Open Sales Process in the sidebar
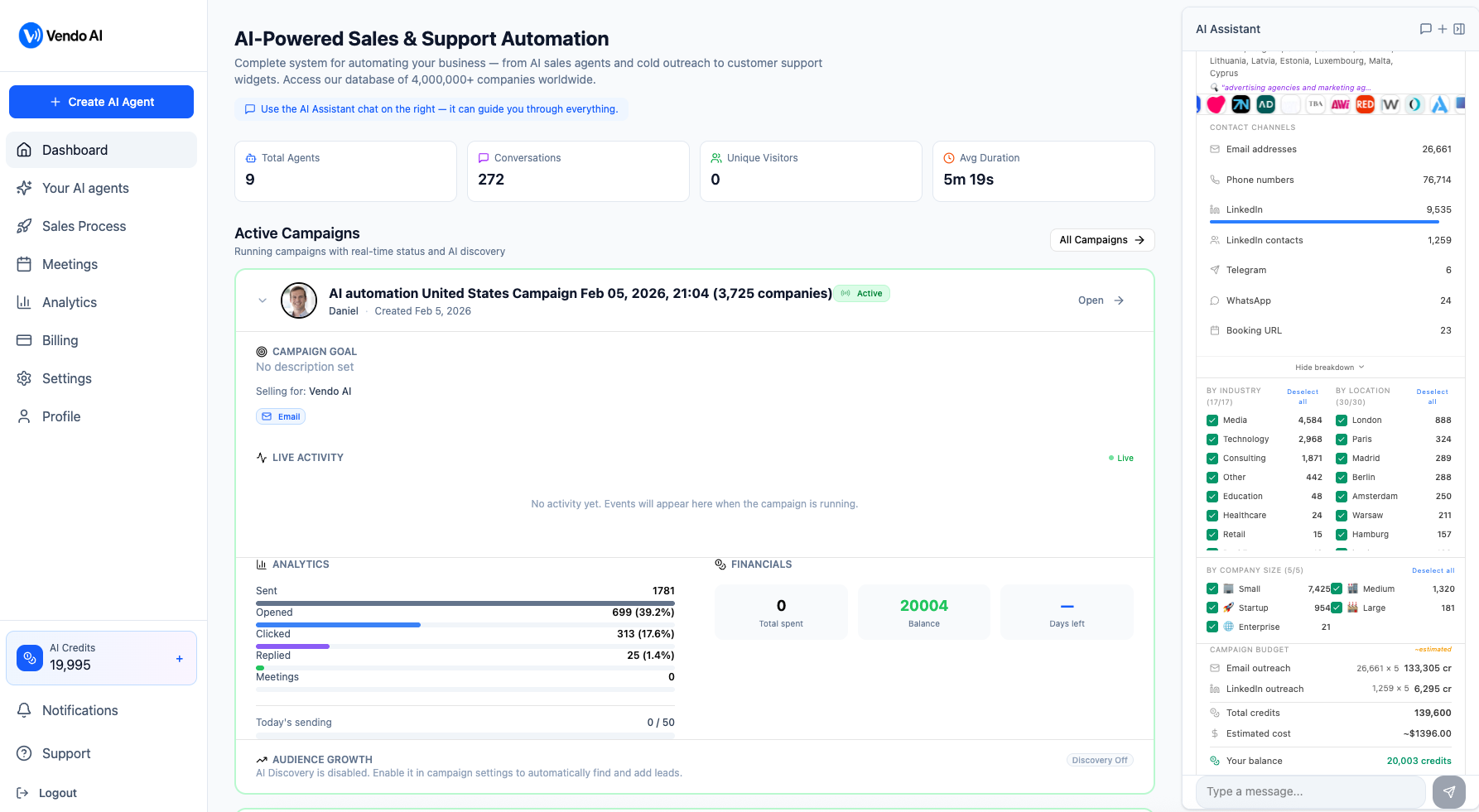Screen dimensions: 1479x812 click(84, 226)
